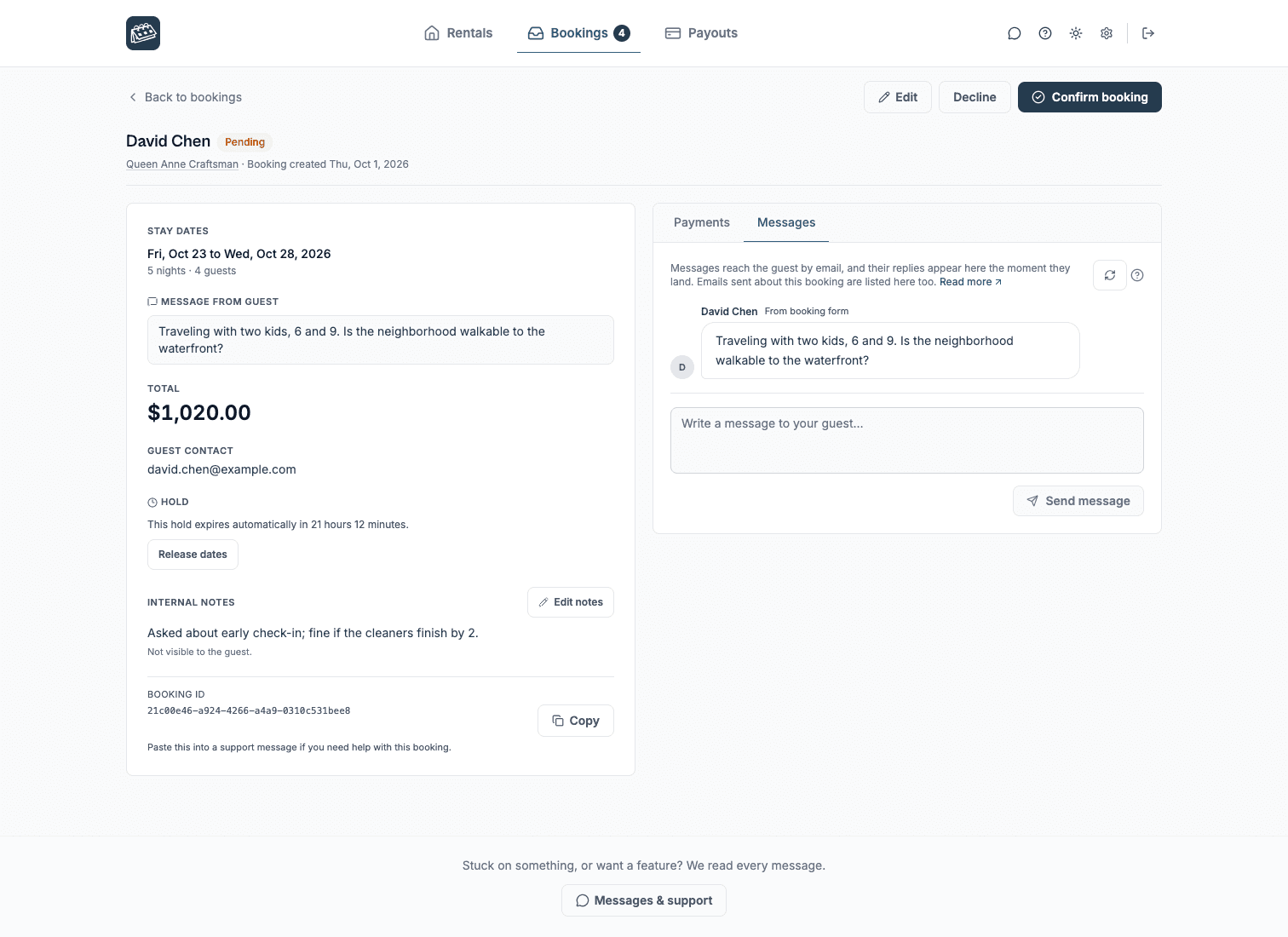The image size is (1288, 937).
Task: Toggle the light/dark theme sun icon
Action: (x=1076, y=33)
